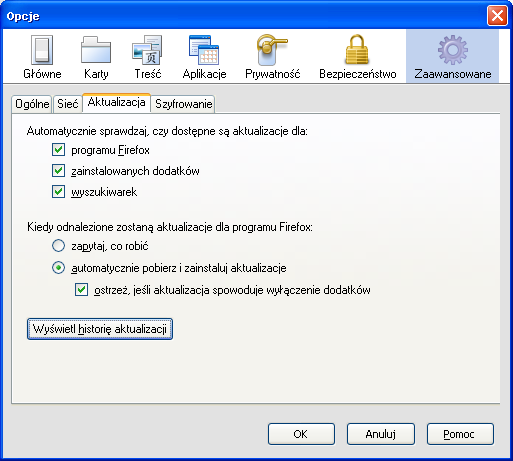Open the Szyfrowanie tab
Image resolution: width=513 pixels, height=461 pixels.
click(183, 104)
